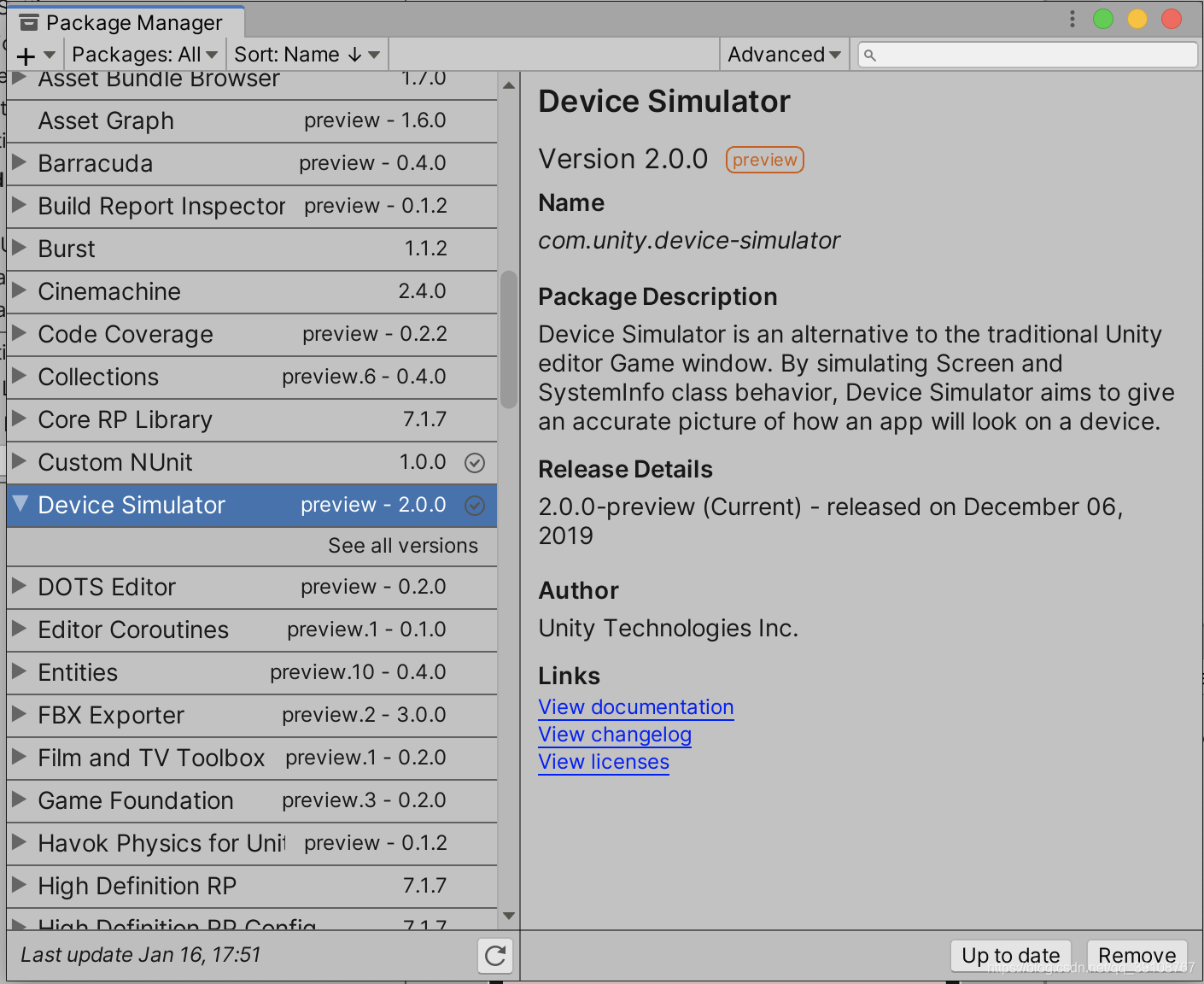
Task: Select the Custom NUnit package name
Action: coord(115,462)
